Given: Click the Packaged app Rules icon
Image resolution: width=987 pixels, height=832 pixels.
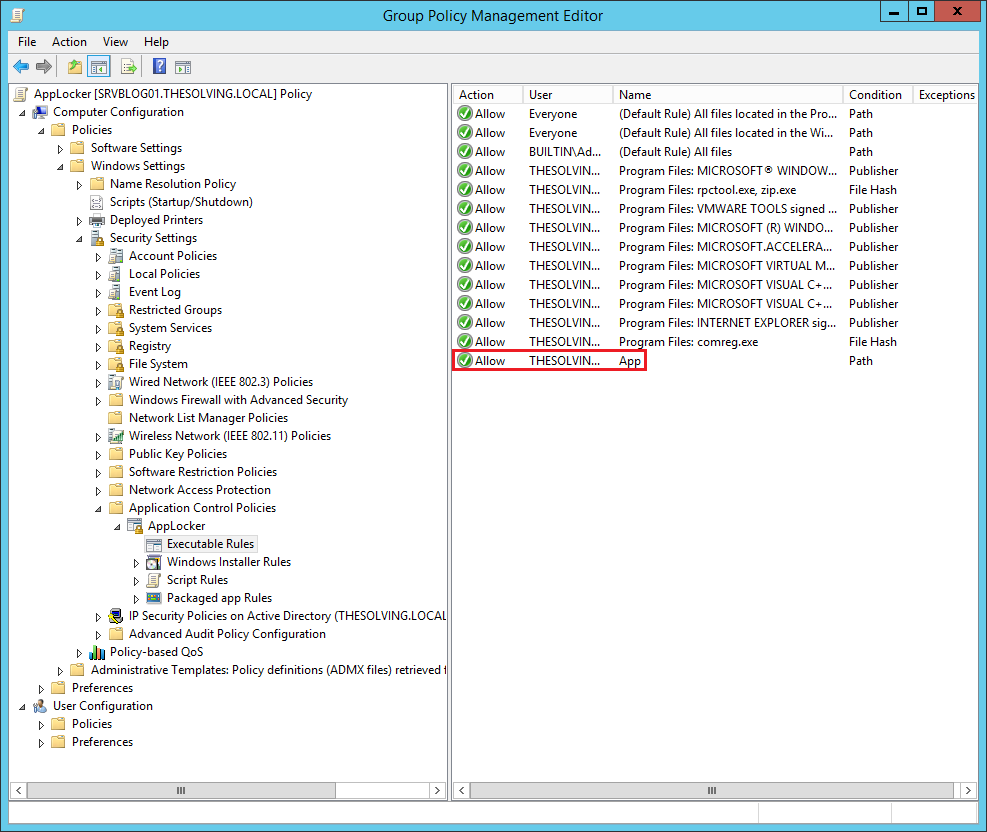Looking at the screenshot, I should pos(154,598).
